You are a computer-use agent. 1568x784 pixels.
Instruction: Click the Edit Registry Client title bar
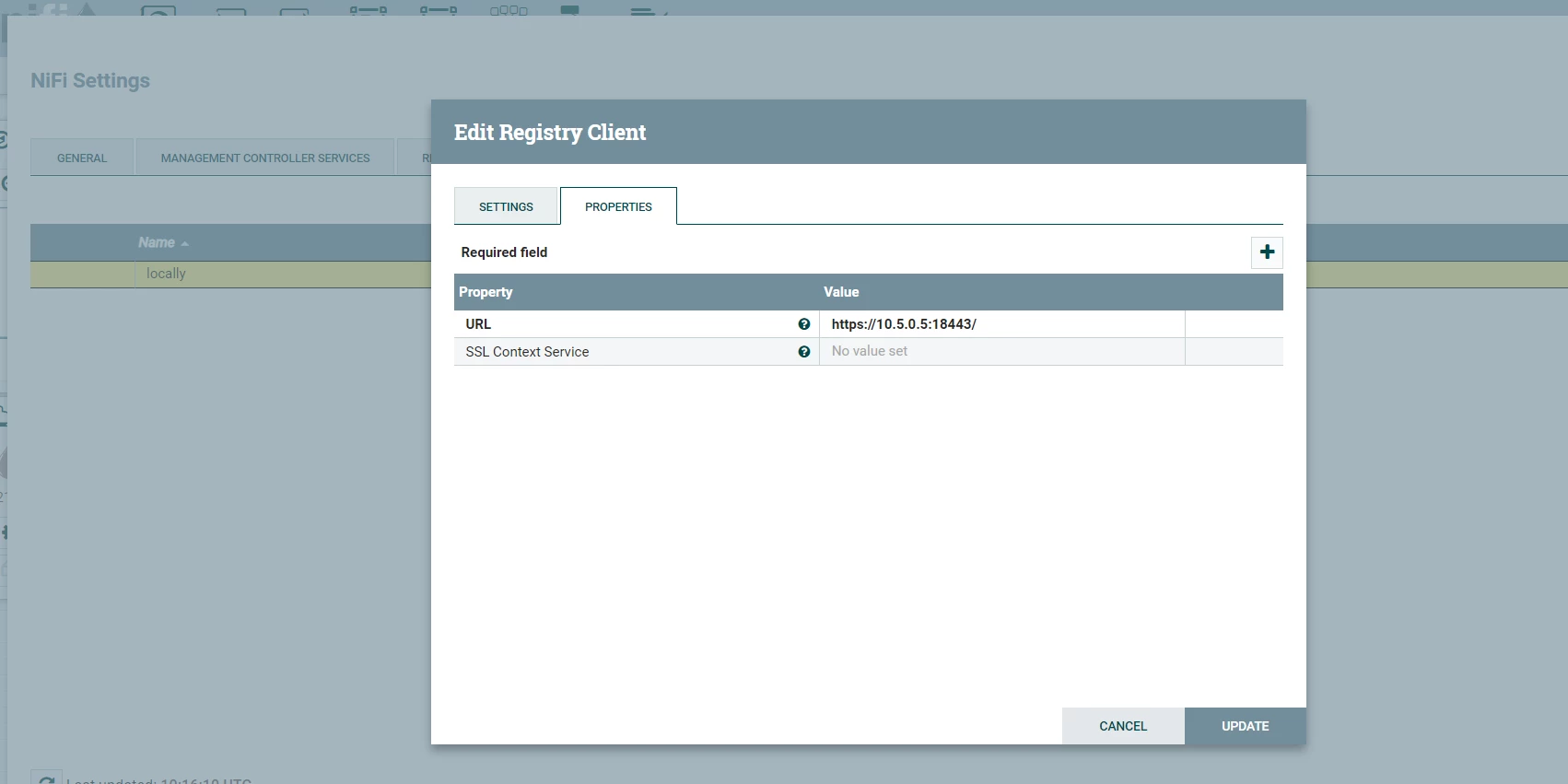868,132
